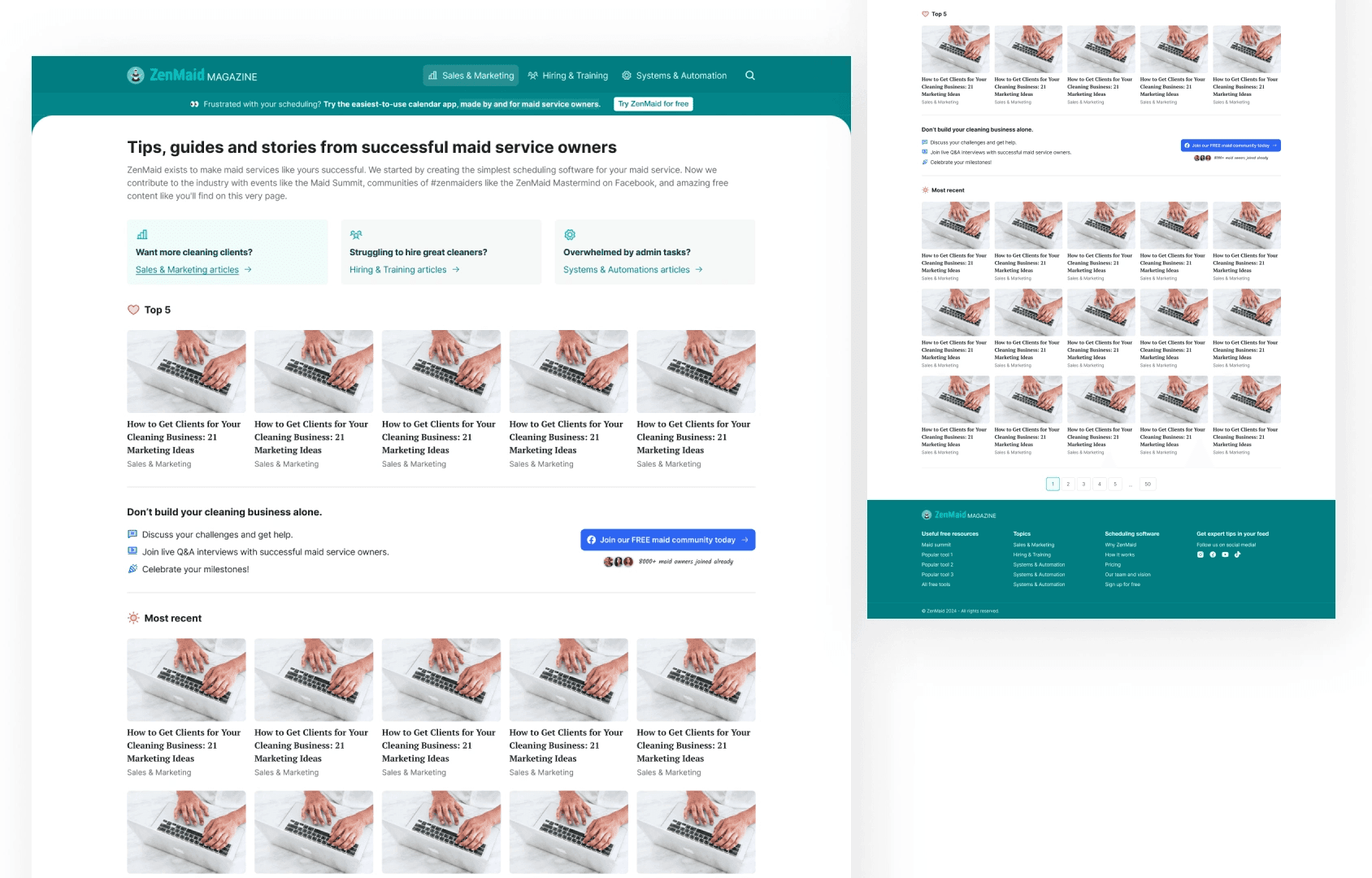The image size is (1372, 878).
Task: Click the bar chart icon in the cleaning clients card
Action: coord(142,235)
